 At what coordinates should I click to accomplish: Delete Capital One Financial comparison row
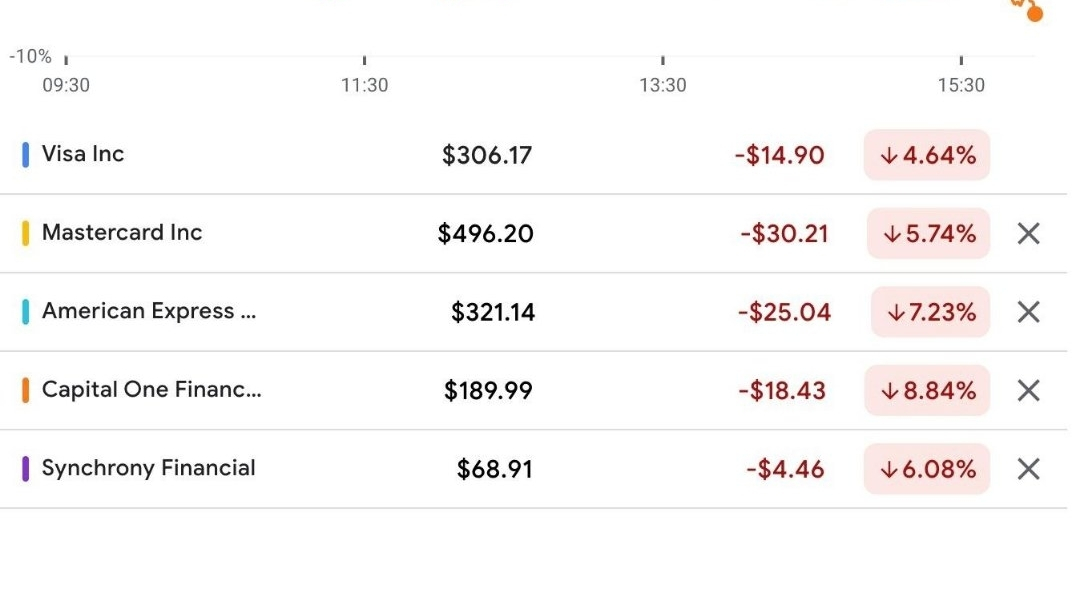(x=1028, y=391)
